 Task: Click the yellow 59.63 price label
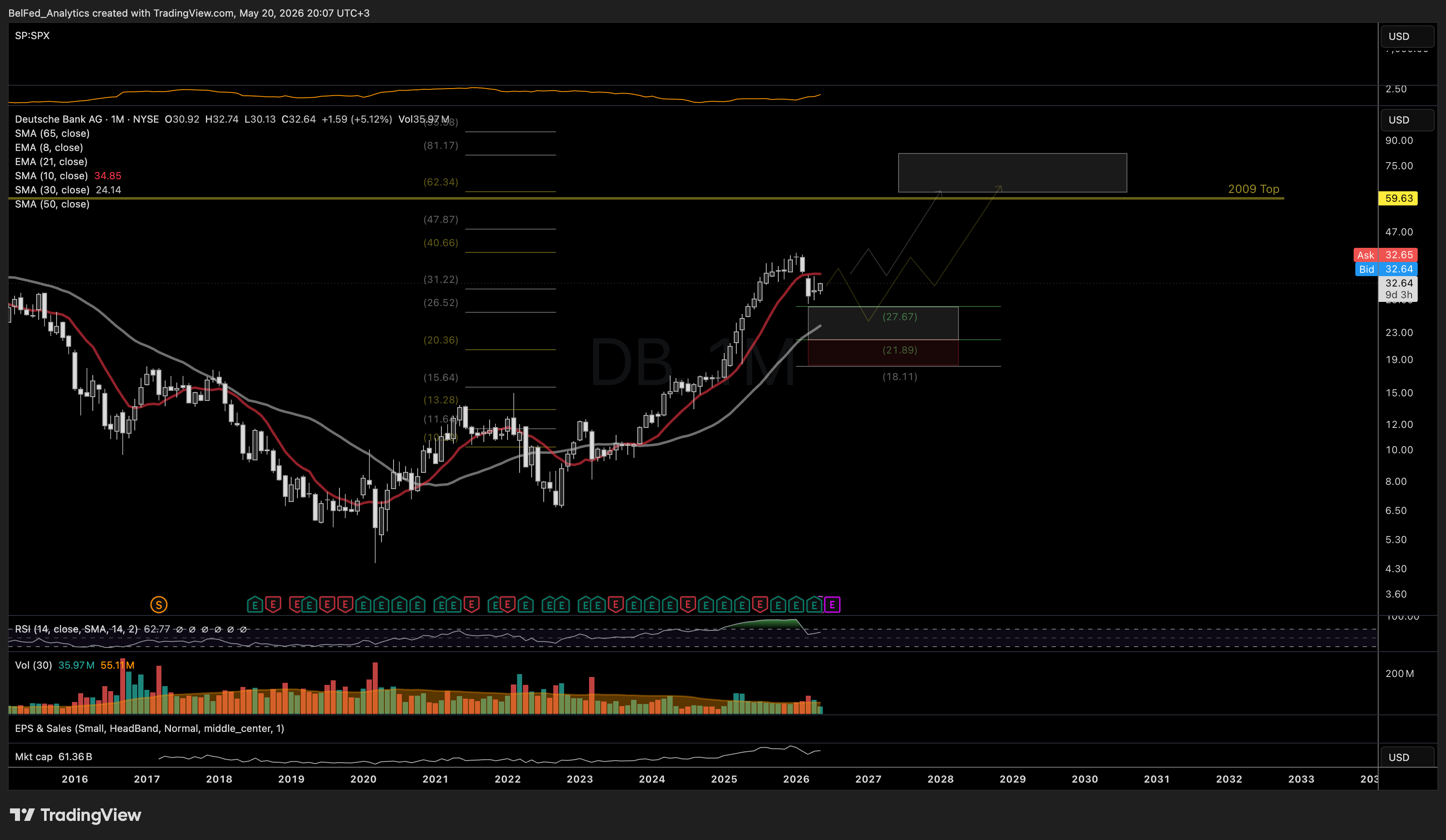tap(1398, 198)
